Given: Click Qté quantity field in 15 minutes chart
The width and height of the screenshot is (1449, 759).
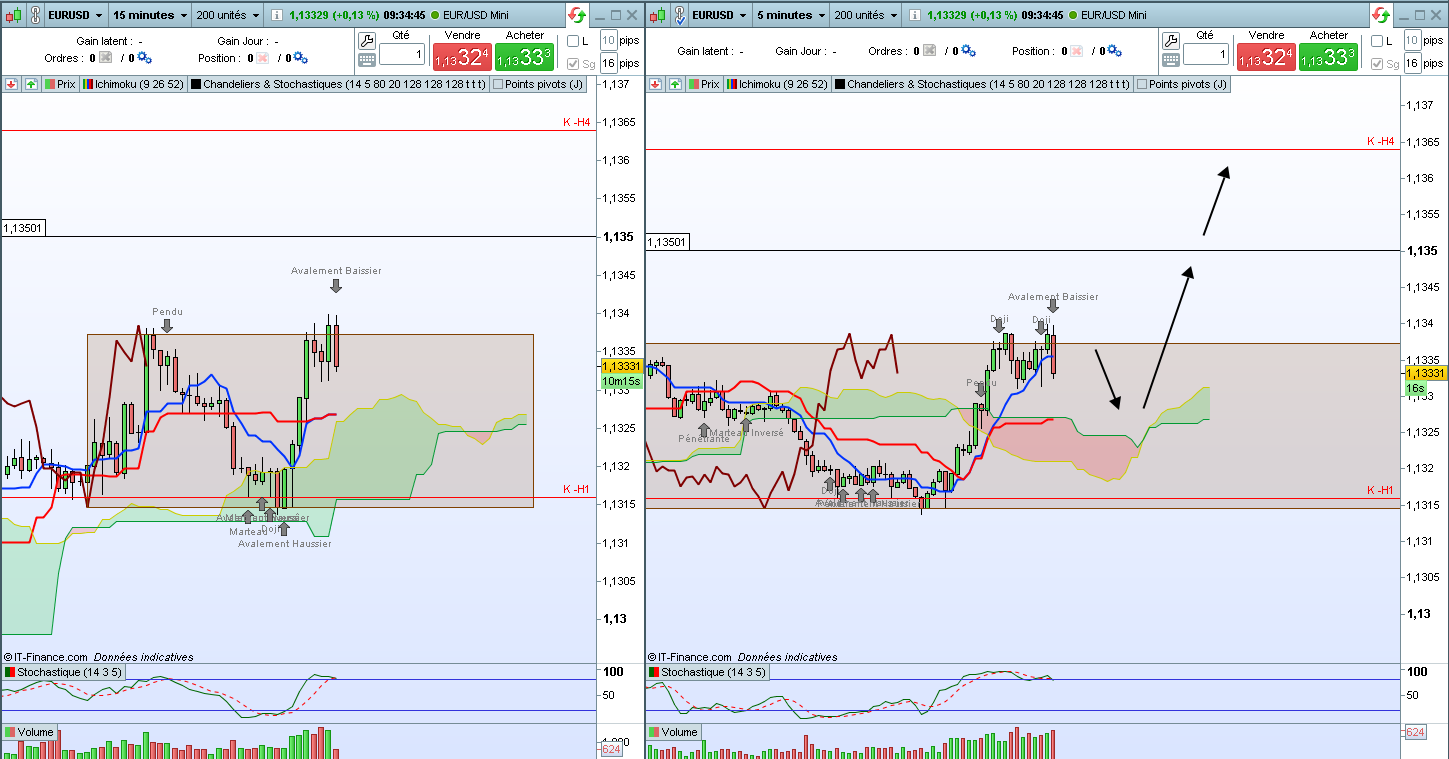Looking at the screenshot, I should (x=402, y=54).
